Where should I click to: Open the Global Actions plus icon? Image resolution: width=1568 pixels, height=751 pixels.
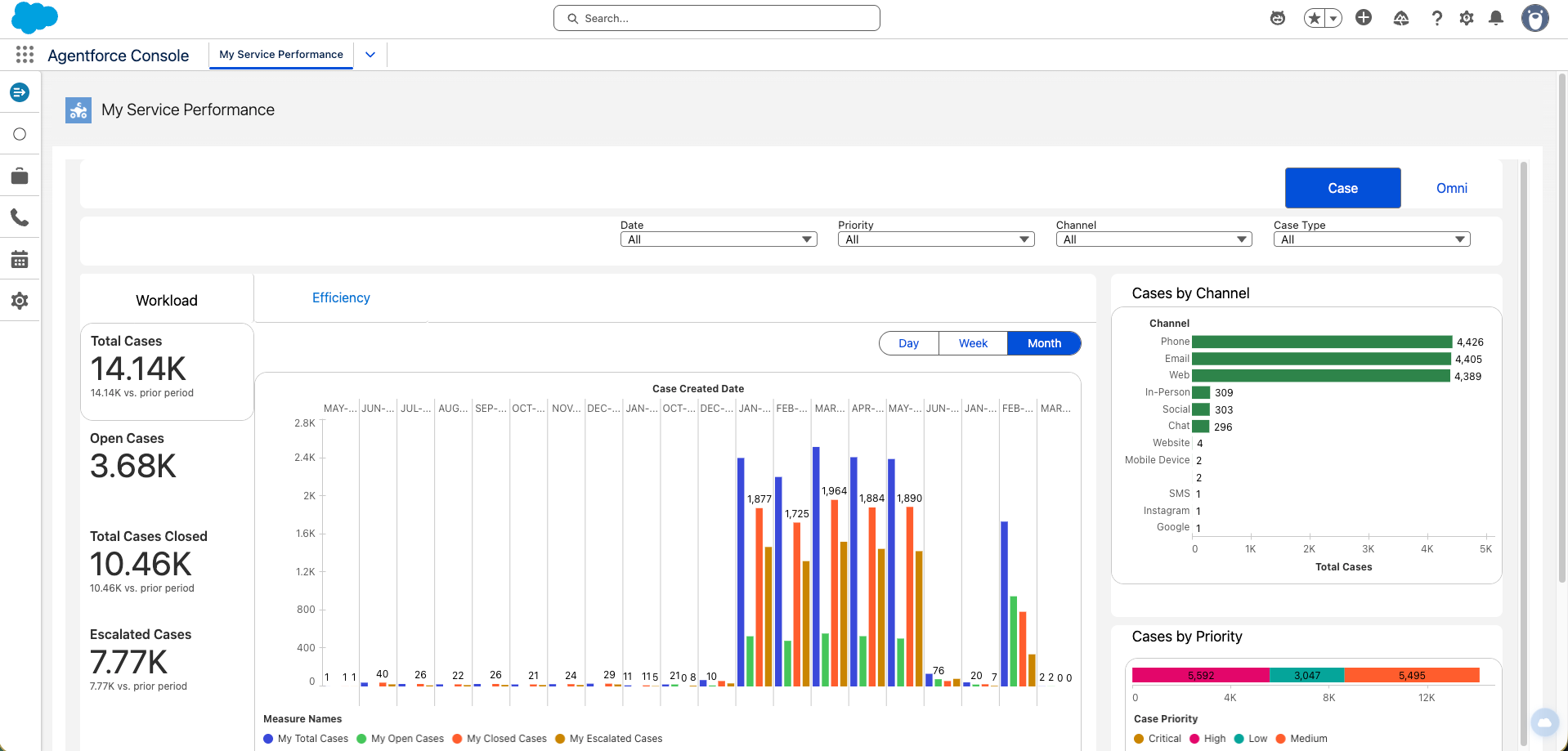(1364, 17)
